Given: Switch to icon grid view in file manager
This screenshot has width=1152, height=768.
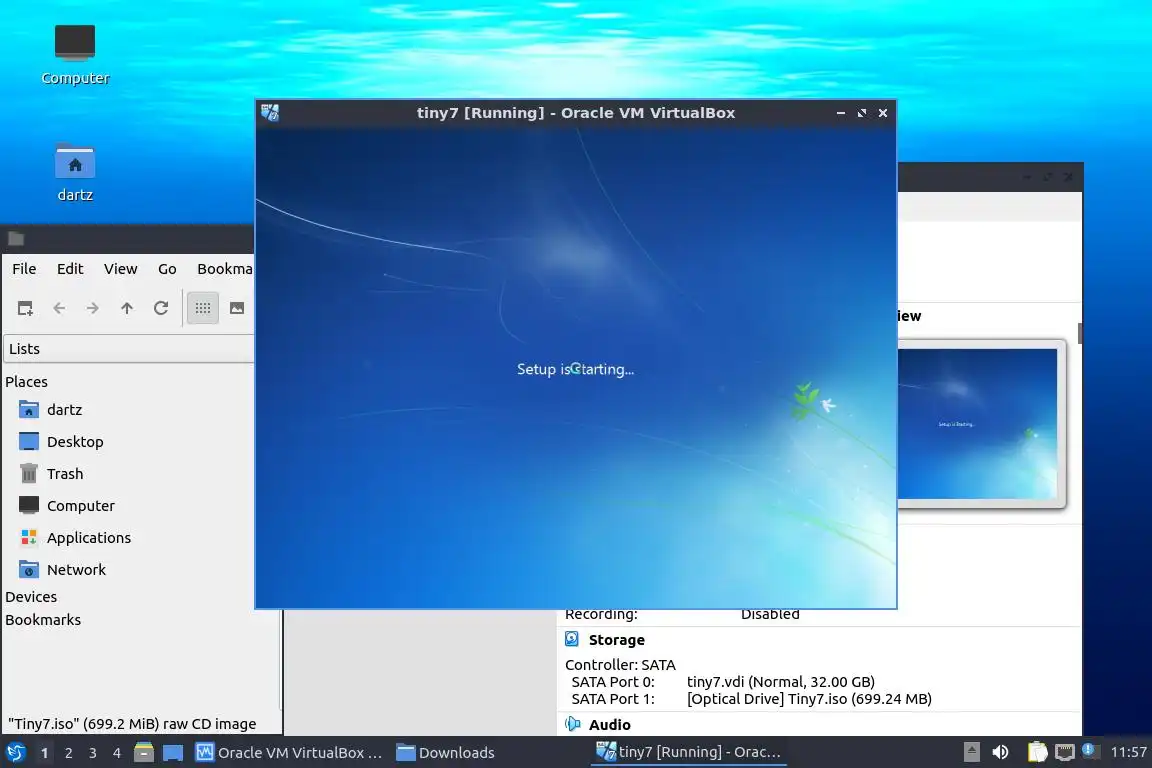Looking at the screenshot, I should (203, 308).
